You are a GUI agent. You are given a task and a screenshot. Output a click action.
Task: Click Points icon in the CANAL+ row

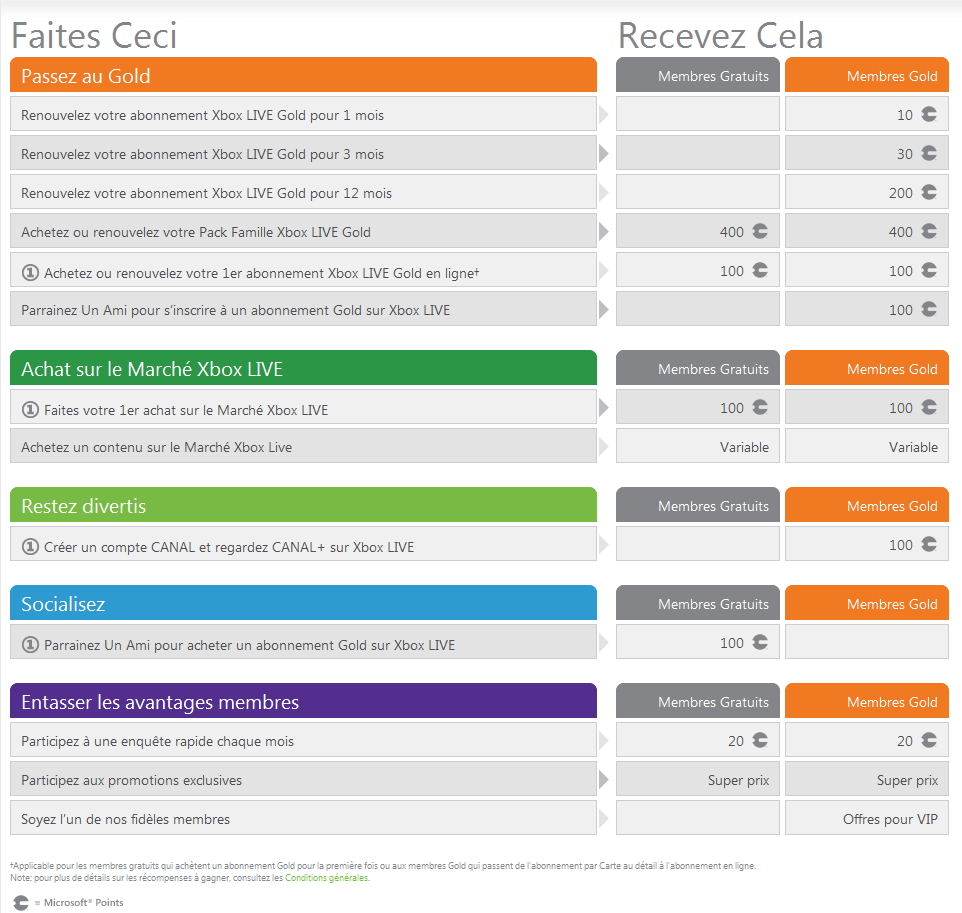pyautogui.click(x=929, y=544)
